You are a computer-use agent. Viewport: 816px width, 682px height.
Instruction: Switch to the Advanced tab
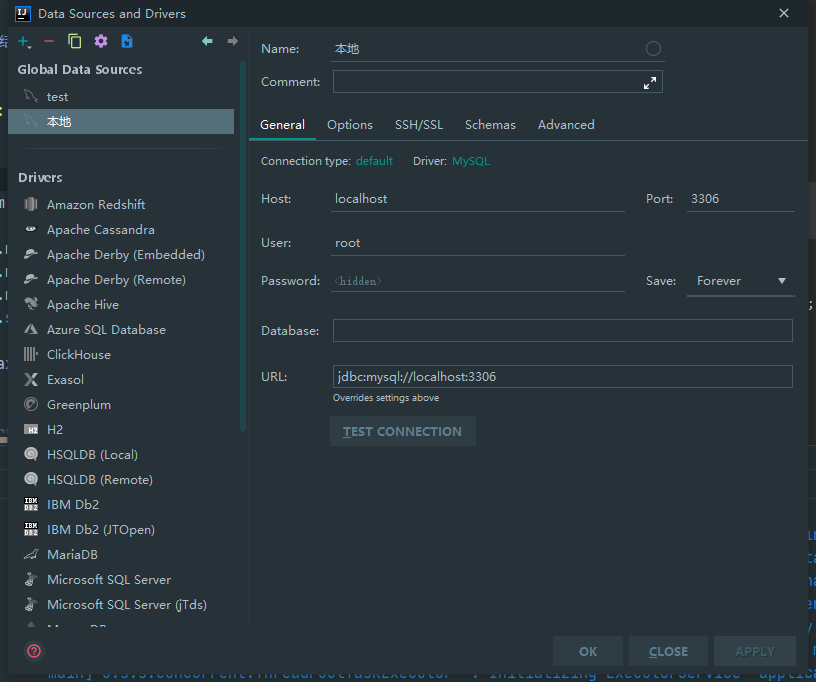point(565,124)
